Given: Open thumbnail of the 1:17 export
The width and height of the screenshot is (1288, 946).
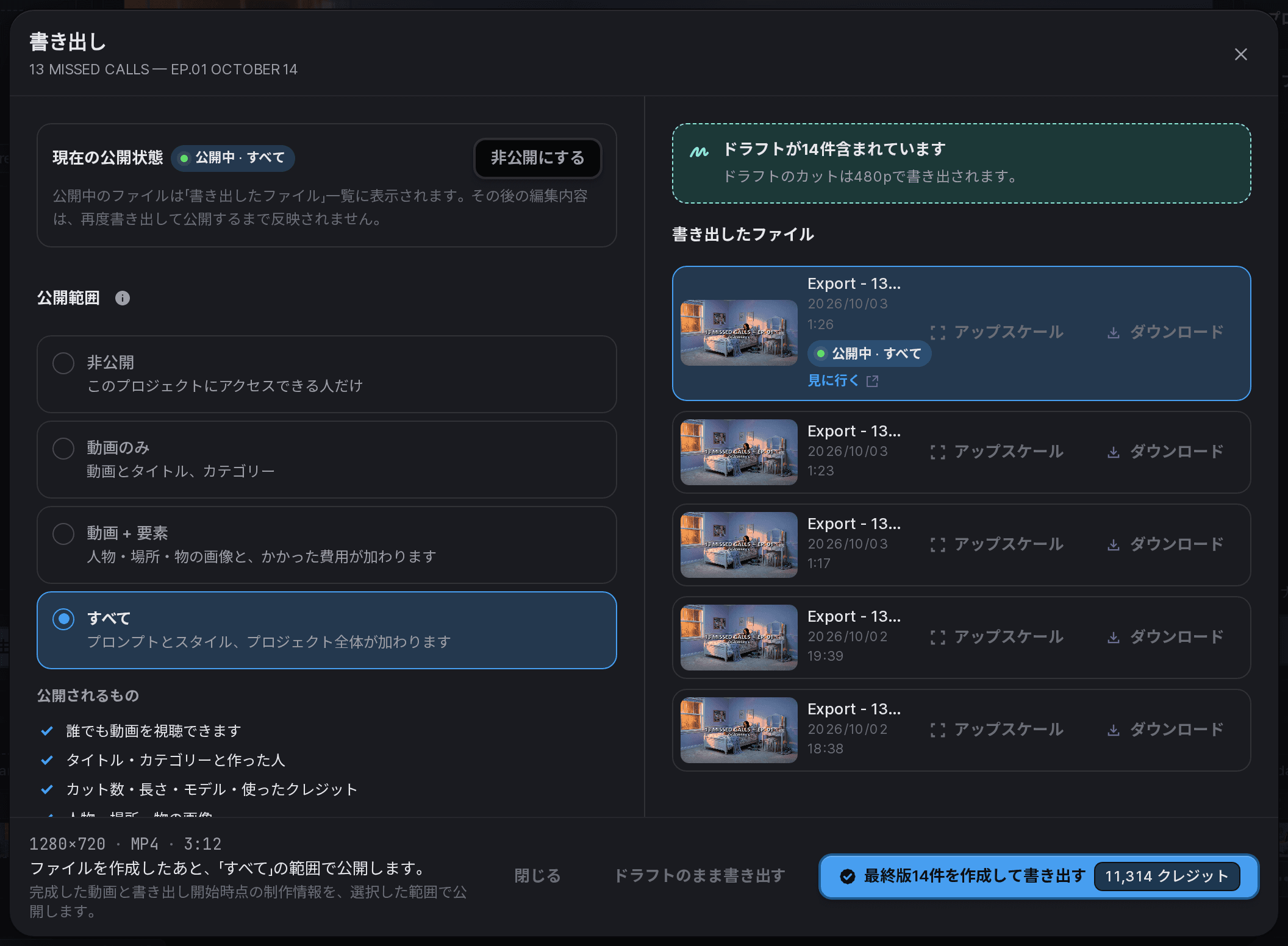Looking at the screenshot, I should [x=739, y=545].
